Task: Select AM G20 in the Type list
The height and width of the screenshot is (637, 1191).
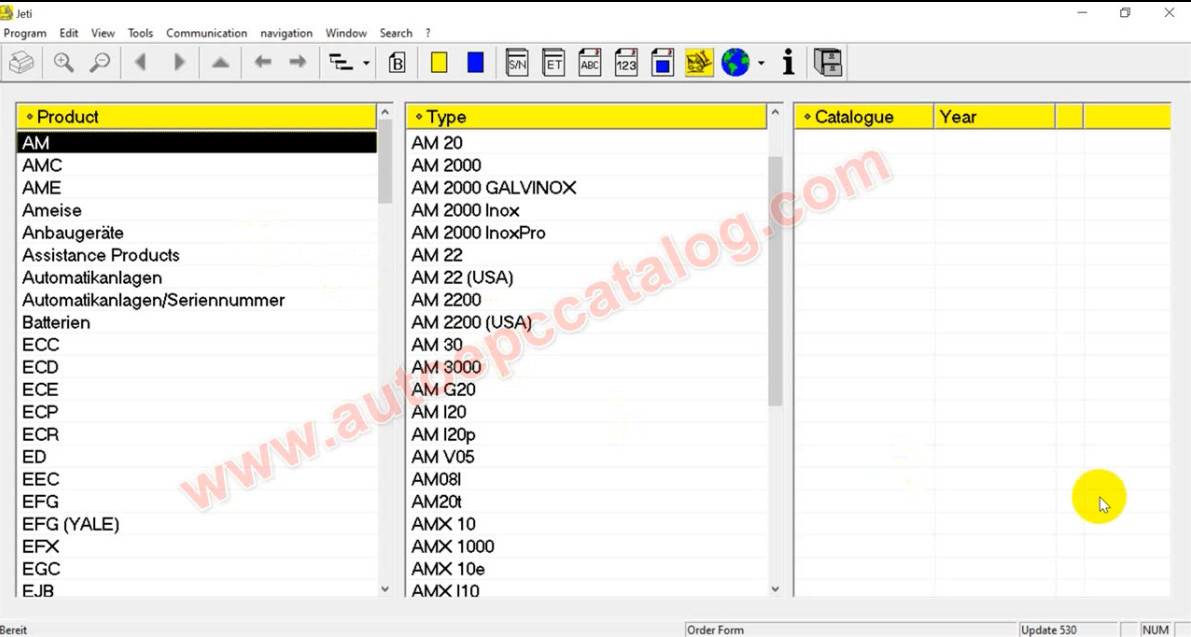Action: coord(586,389)
